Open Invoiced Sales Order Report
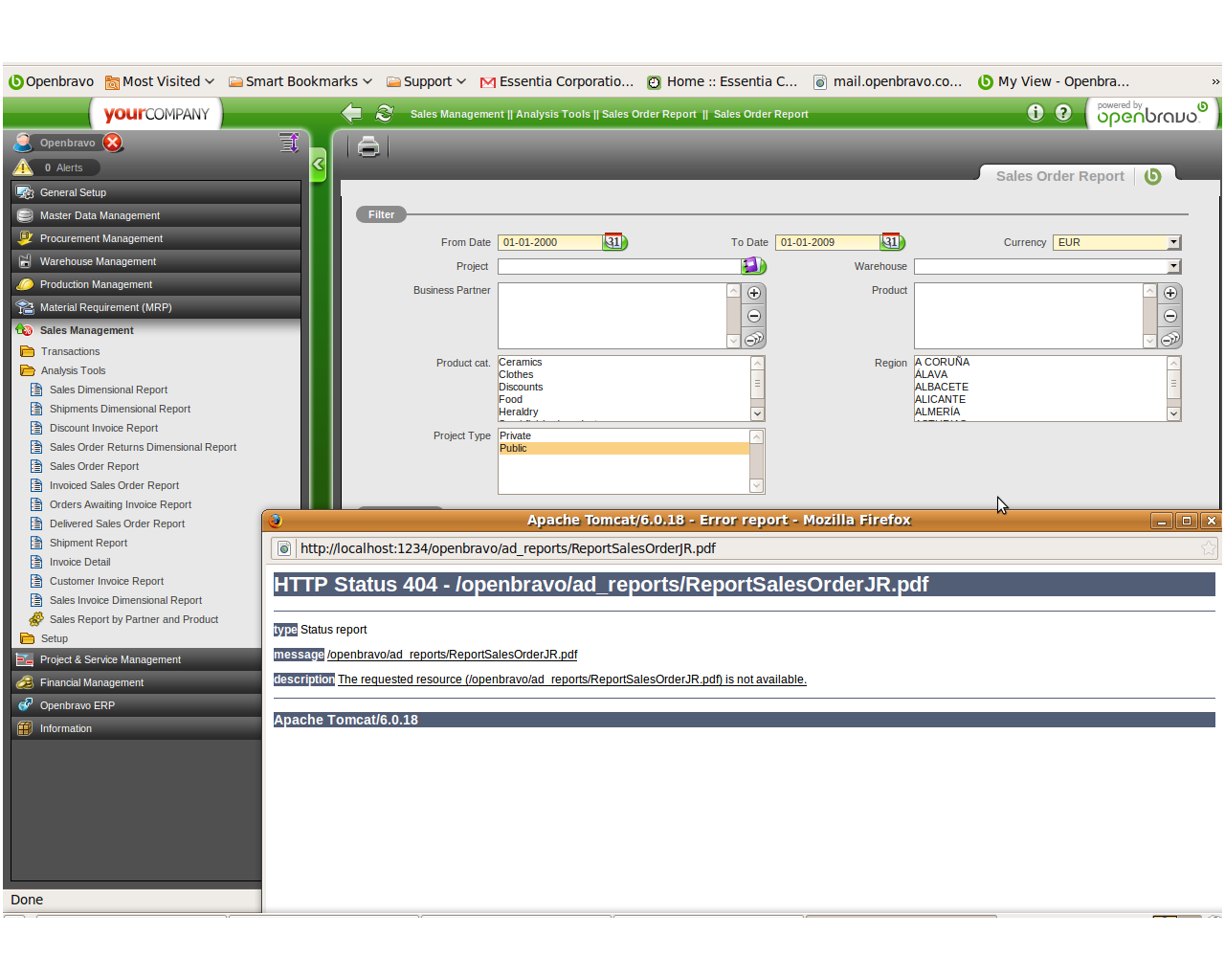Viewport: 1225px width, 980px height. 114,485
